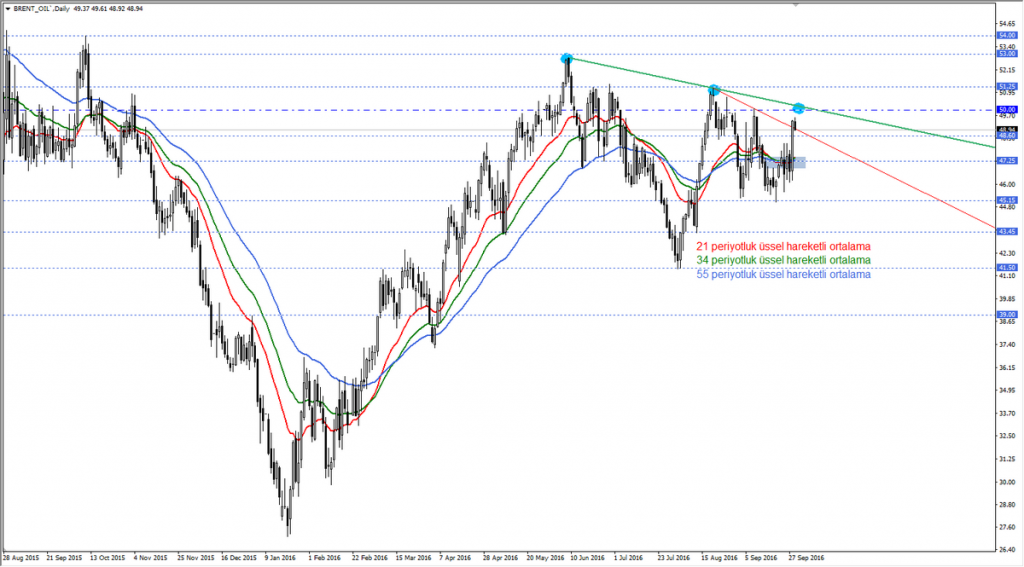Click the 50.00 dash-dot level price label

point(1007,110)
